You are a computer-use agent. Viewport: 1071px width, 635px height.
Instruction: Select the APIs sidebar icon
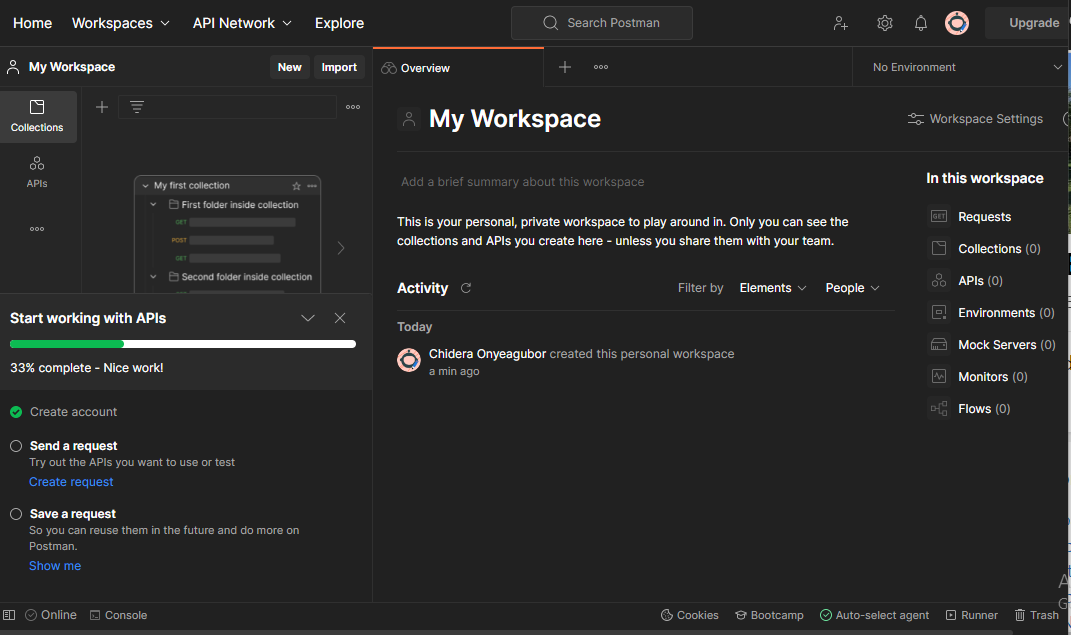click(x=37, y=172)
